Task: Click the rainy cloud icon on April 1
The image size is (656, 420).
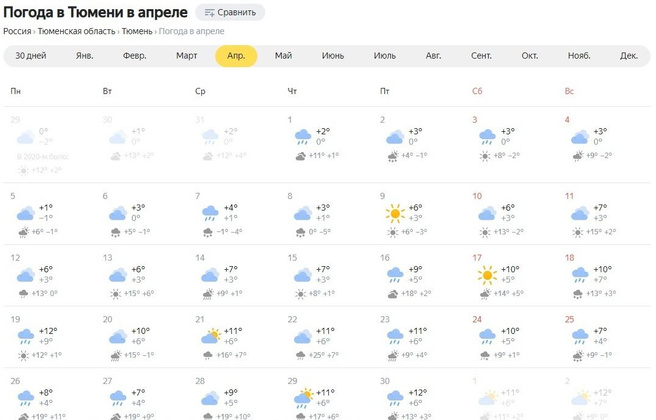Action: pos(302,136)
